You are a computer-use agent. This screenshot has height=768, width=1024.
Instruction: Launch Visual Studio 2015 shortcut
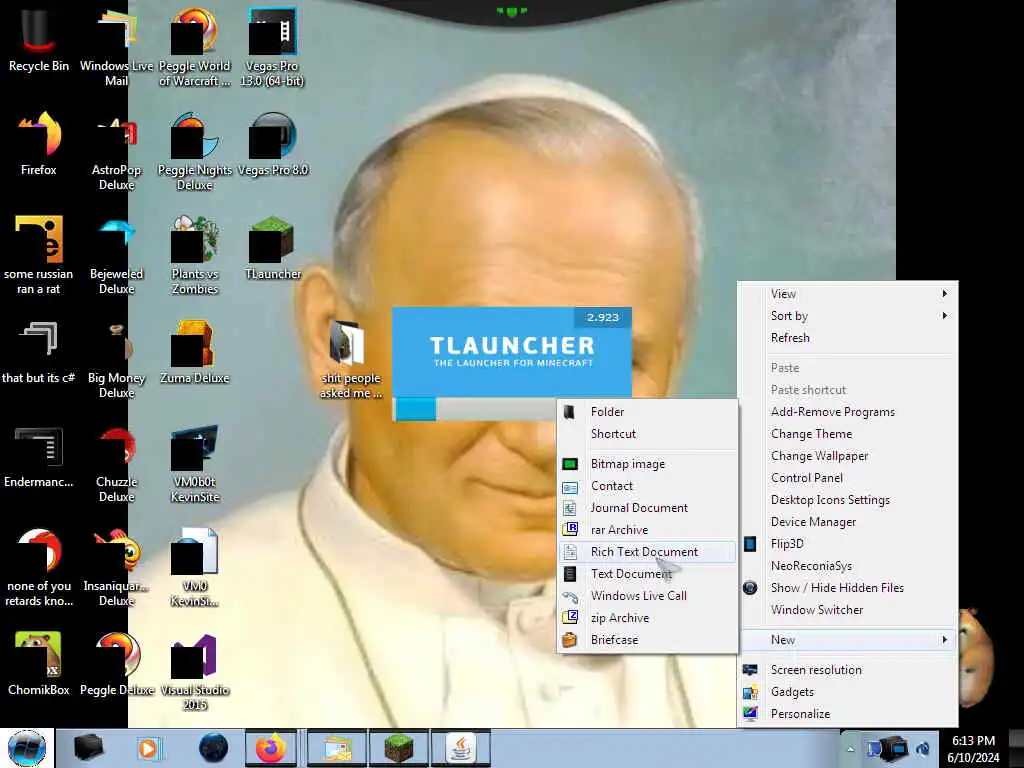click(195, 671)
